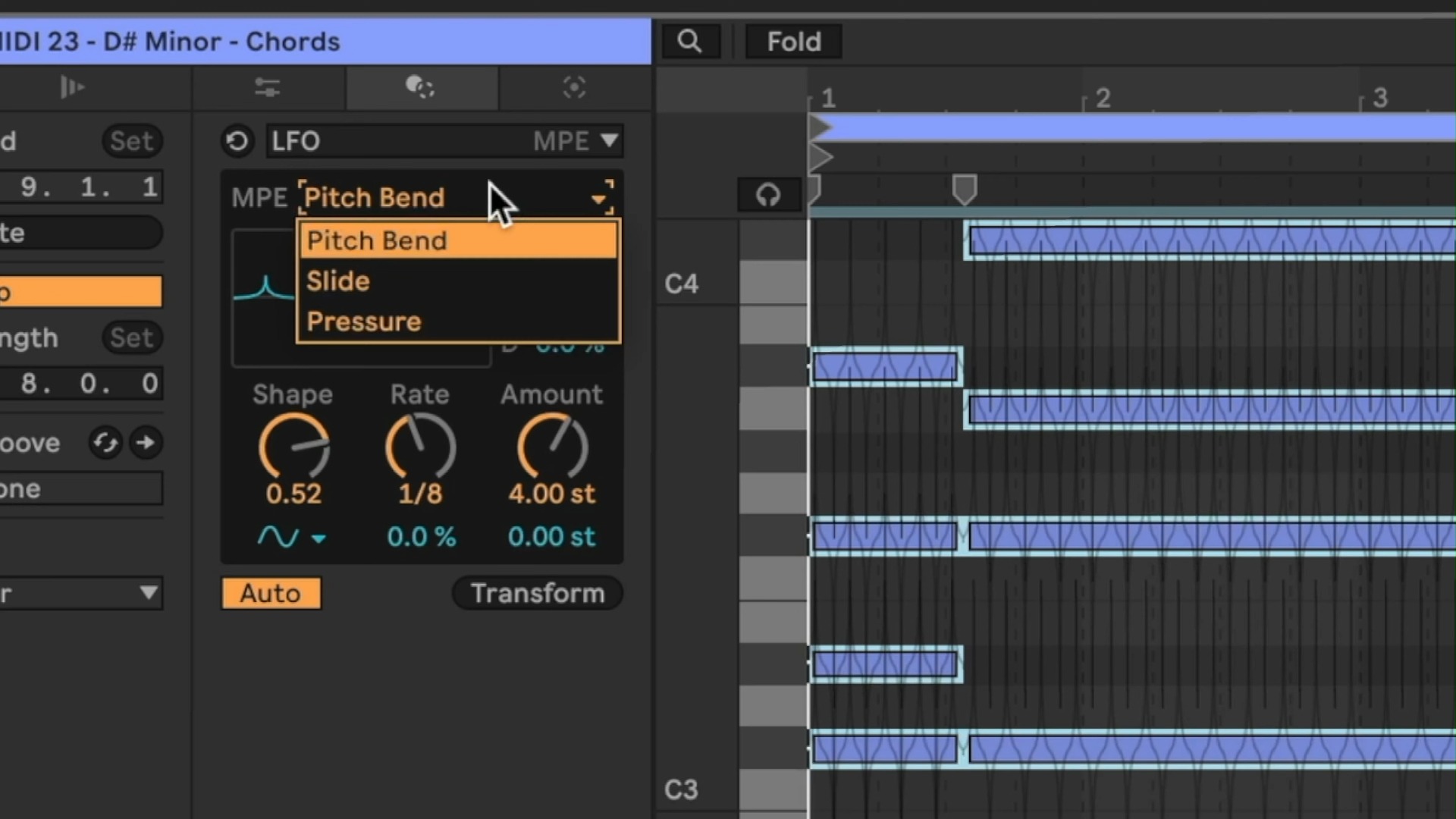
Task: Select the short note below C4
Action: [886, 367]
